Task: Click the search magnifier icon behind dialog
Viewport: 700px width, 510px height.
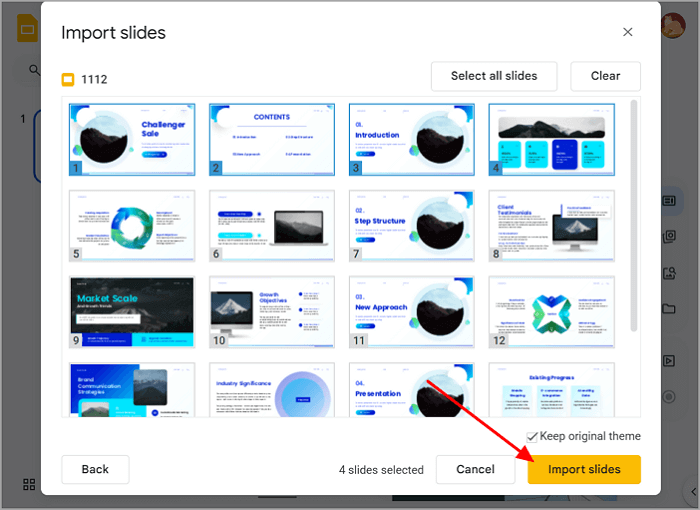Action: point(34,70)
